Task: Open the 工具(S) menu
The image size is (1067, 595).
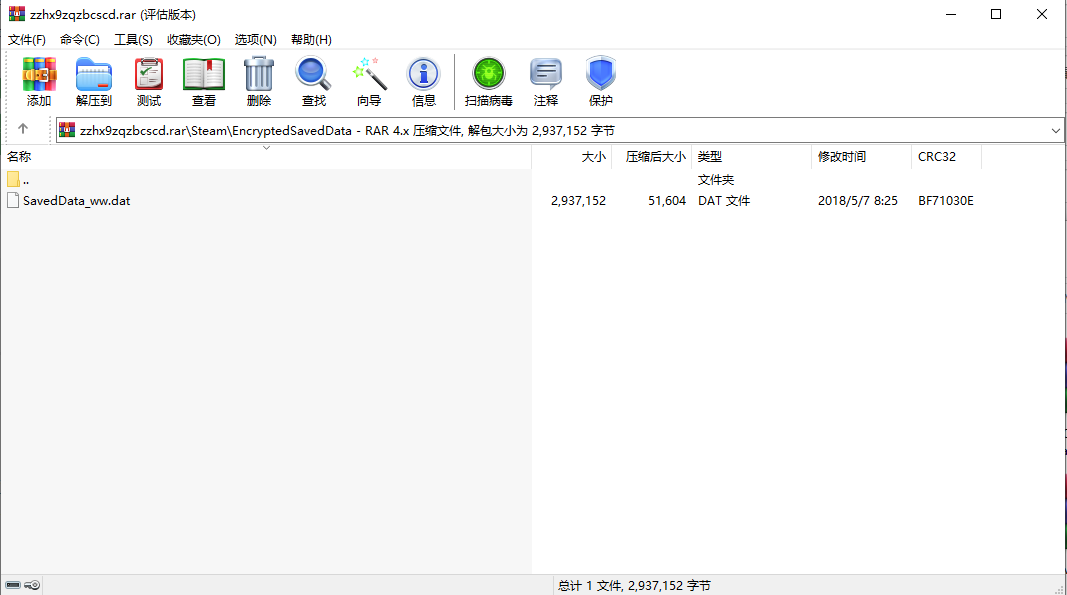Action: 133,39
